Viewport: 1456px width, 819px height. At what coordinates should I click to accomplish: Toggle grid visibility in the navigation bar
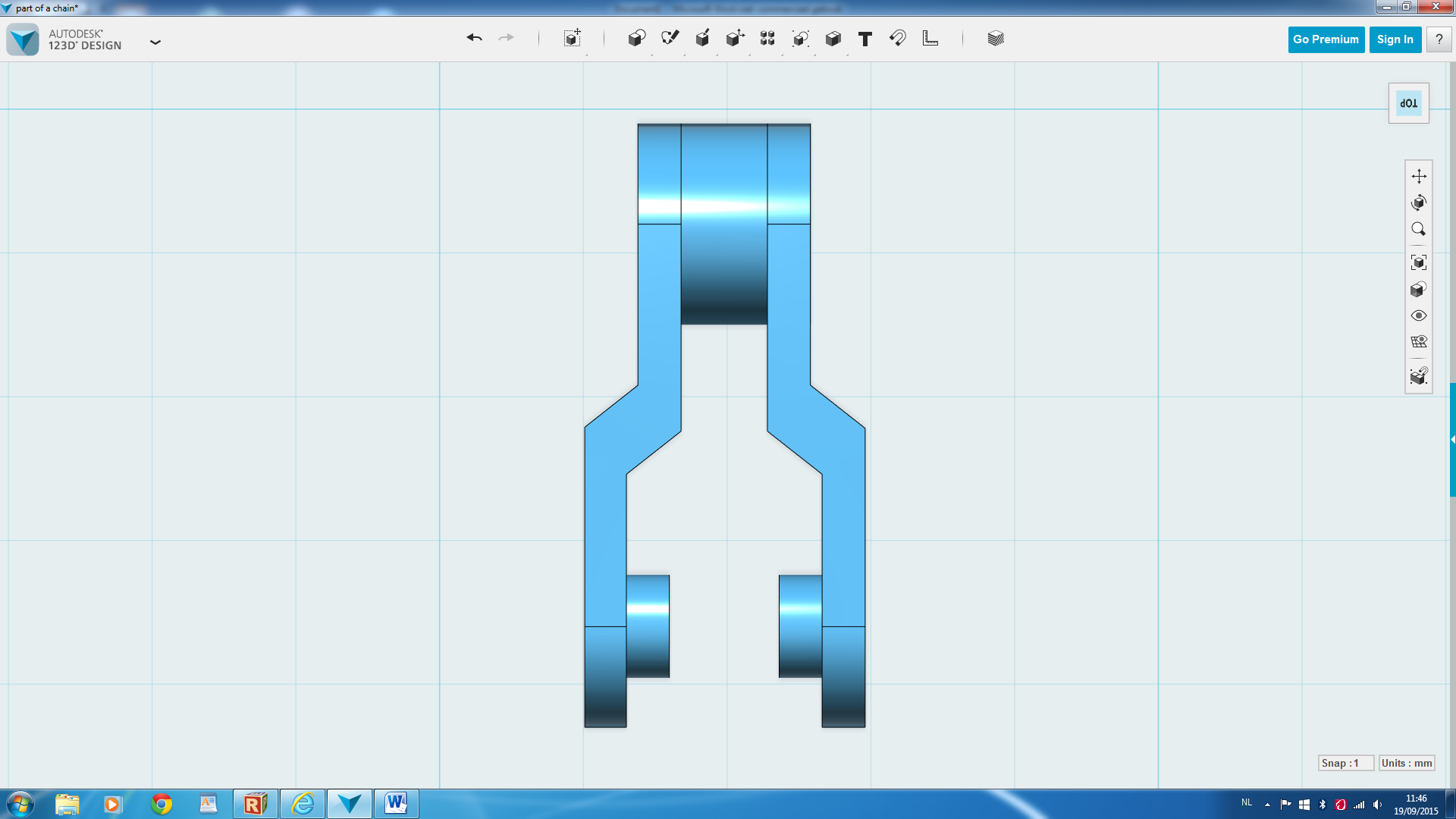pyautogui.click(x=1419, y=342)
